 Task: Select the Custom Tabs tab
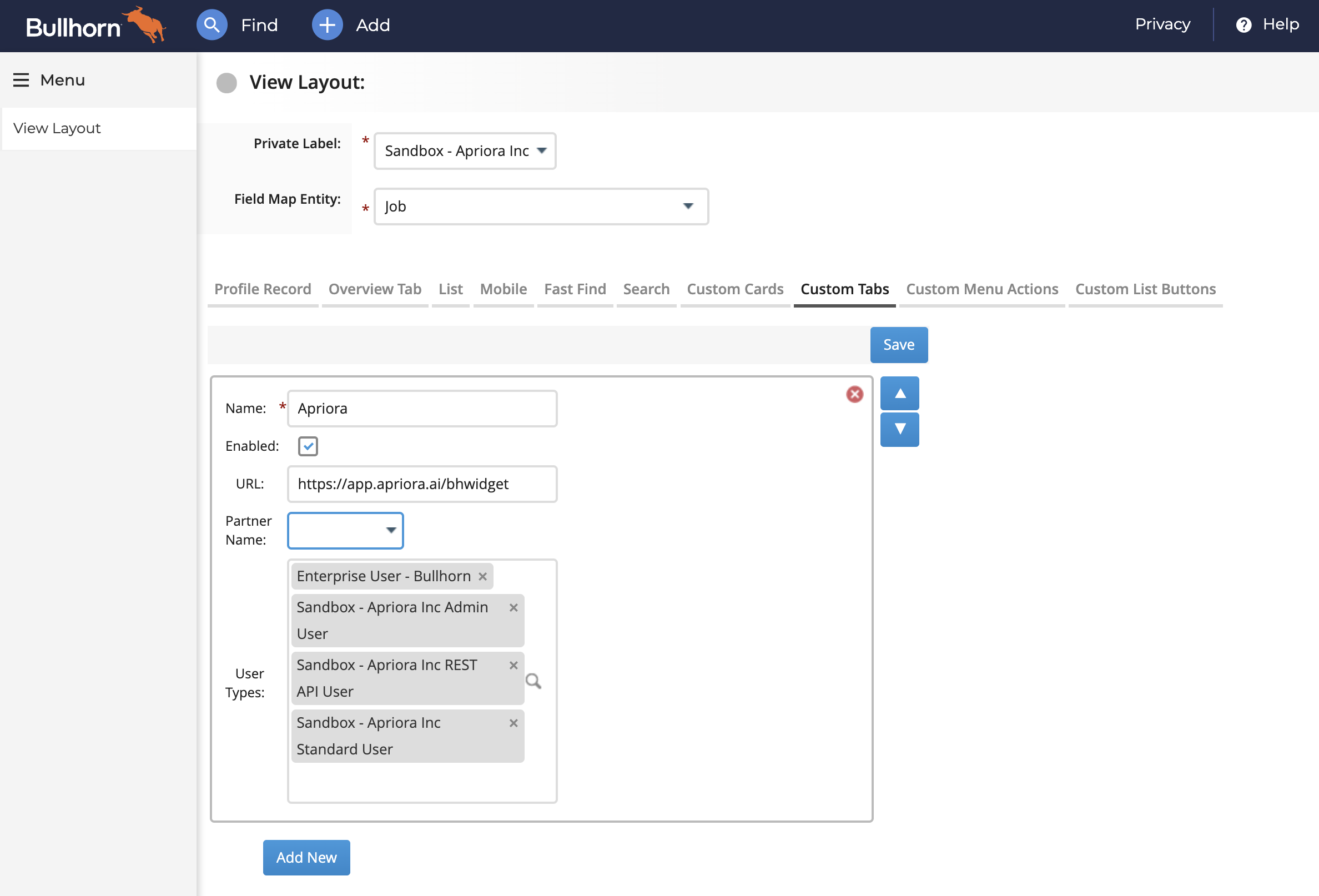(844, 289)
